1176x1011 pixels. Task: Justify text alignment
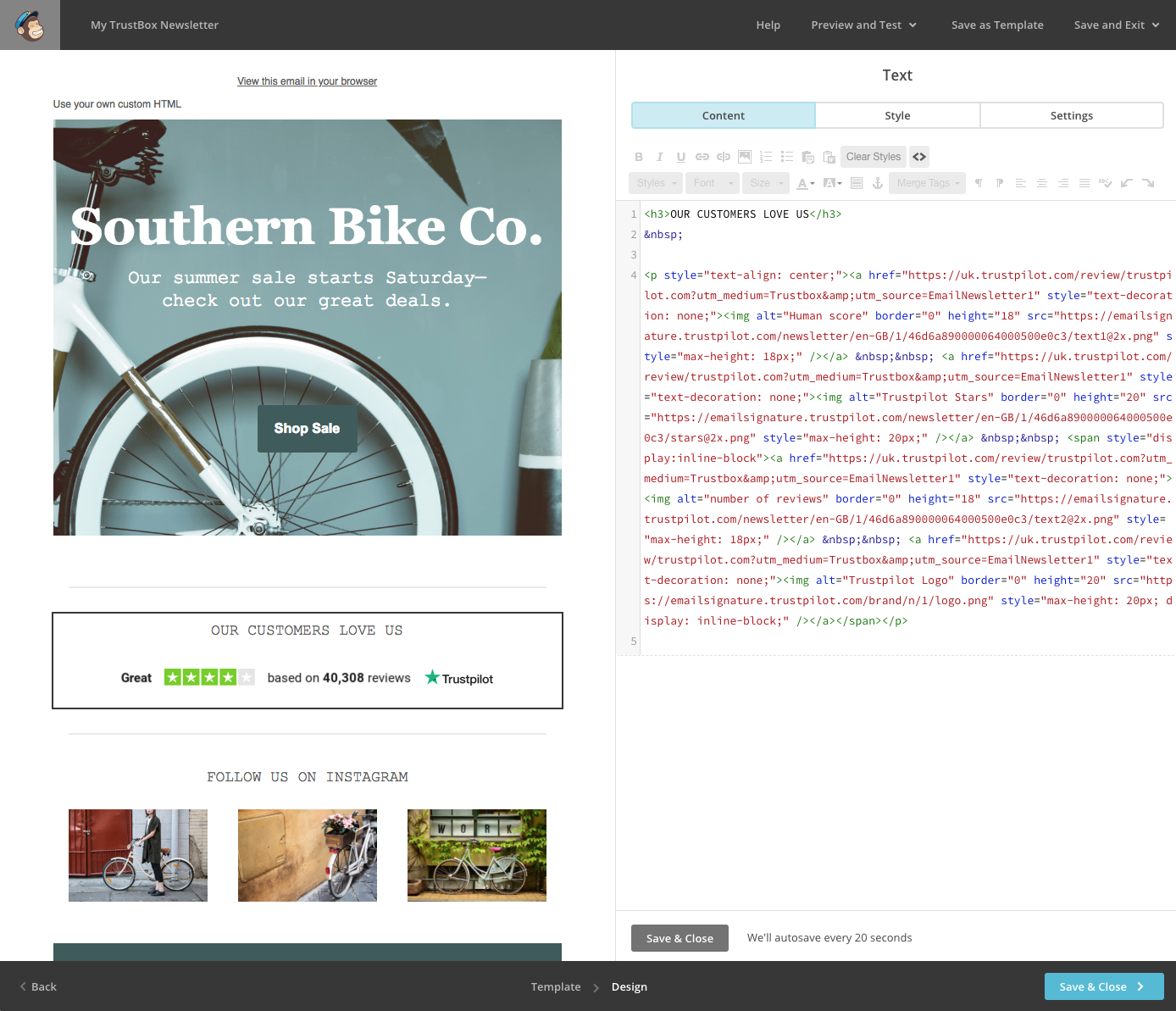[x=1084, y=183]
